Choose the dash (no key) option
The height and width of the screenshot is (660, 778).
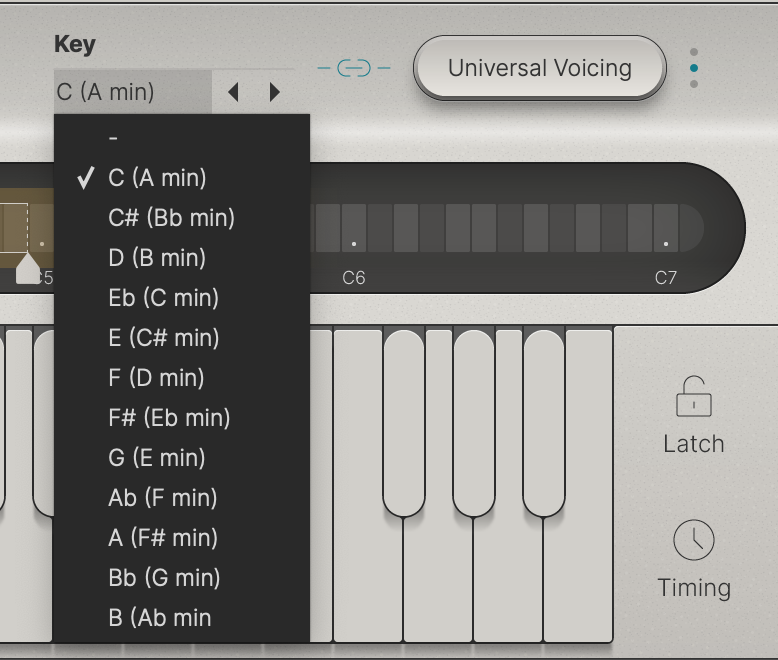coord(113,138)
